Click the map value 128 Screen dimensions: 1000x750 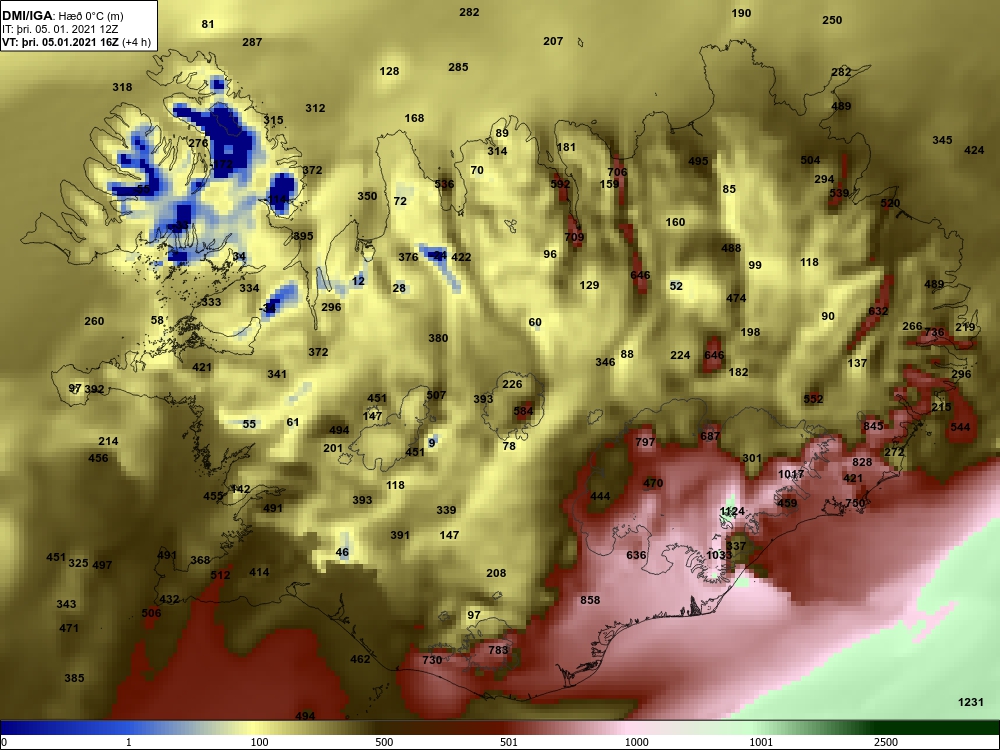389,71
